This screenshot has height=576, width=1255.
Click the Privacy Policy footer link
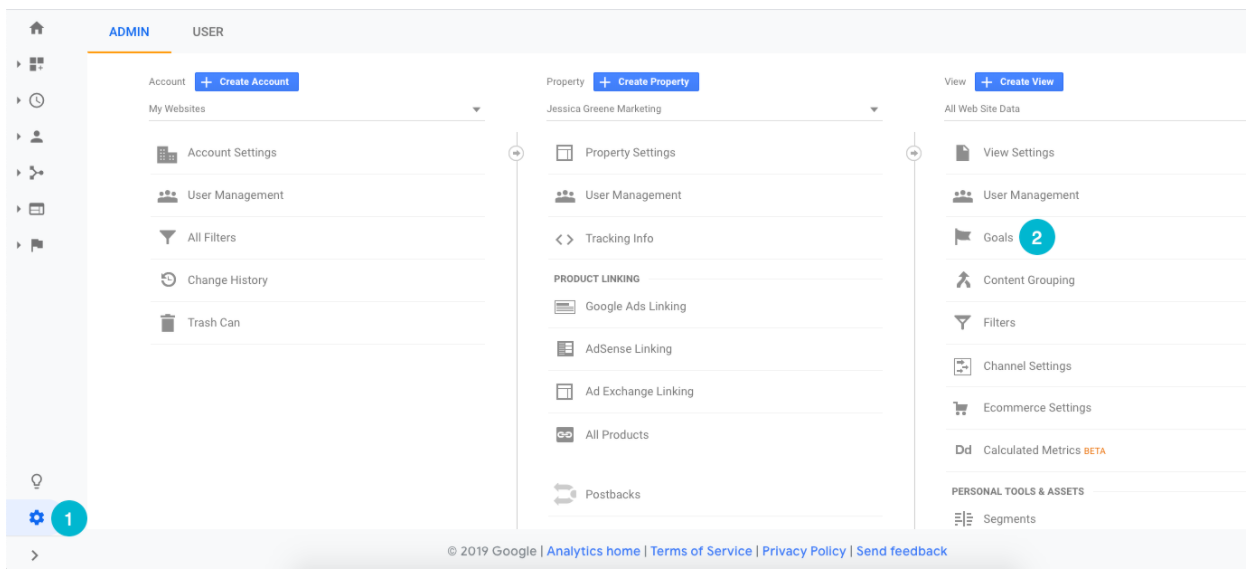click(x=804, y=551)
